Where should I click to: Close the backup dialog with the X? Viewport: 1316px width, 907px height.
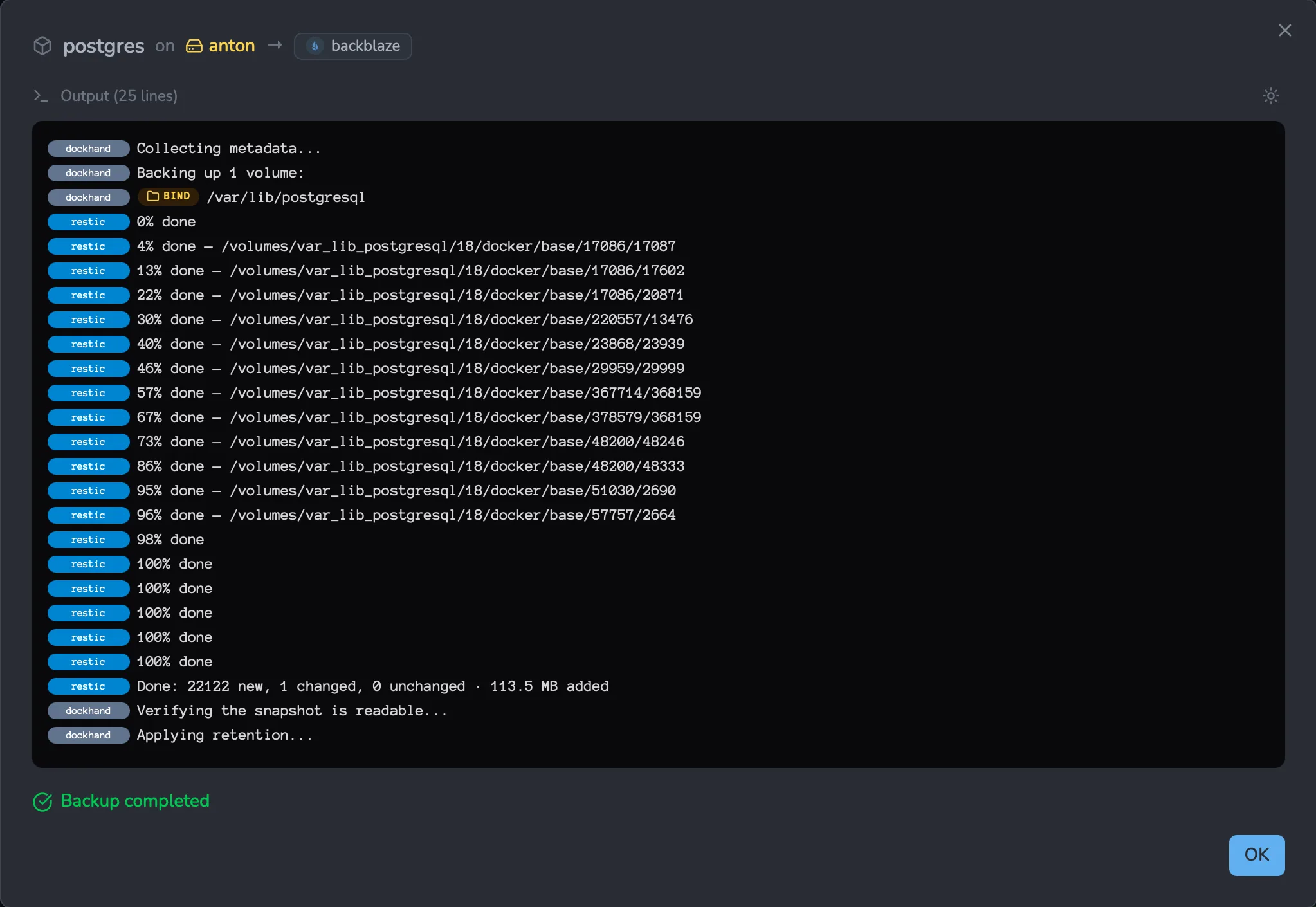tap(1285, 30)
